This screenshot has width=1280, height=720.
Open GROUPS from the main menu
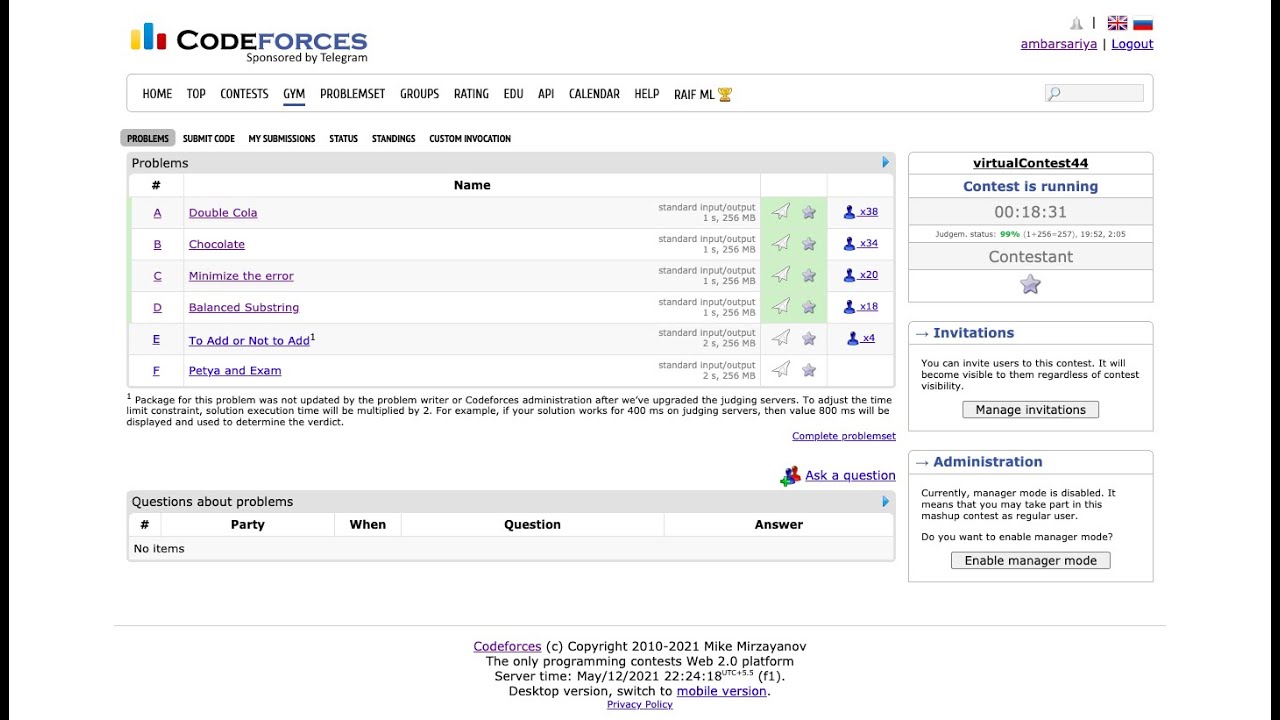(419, 94)
